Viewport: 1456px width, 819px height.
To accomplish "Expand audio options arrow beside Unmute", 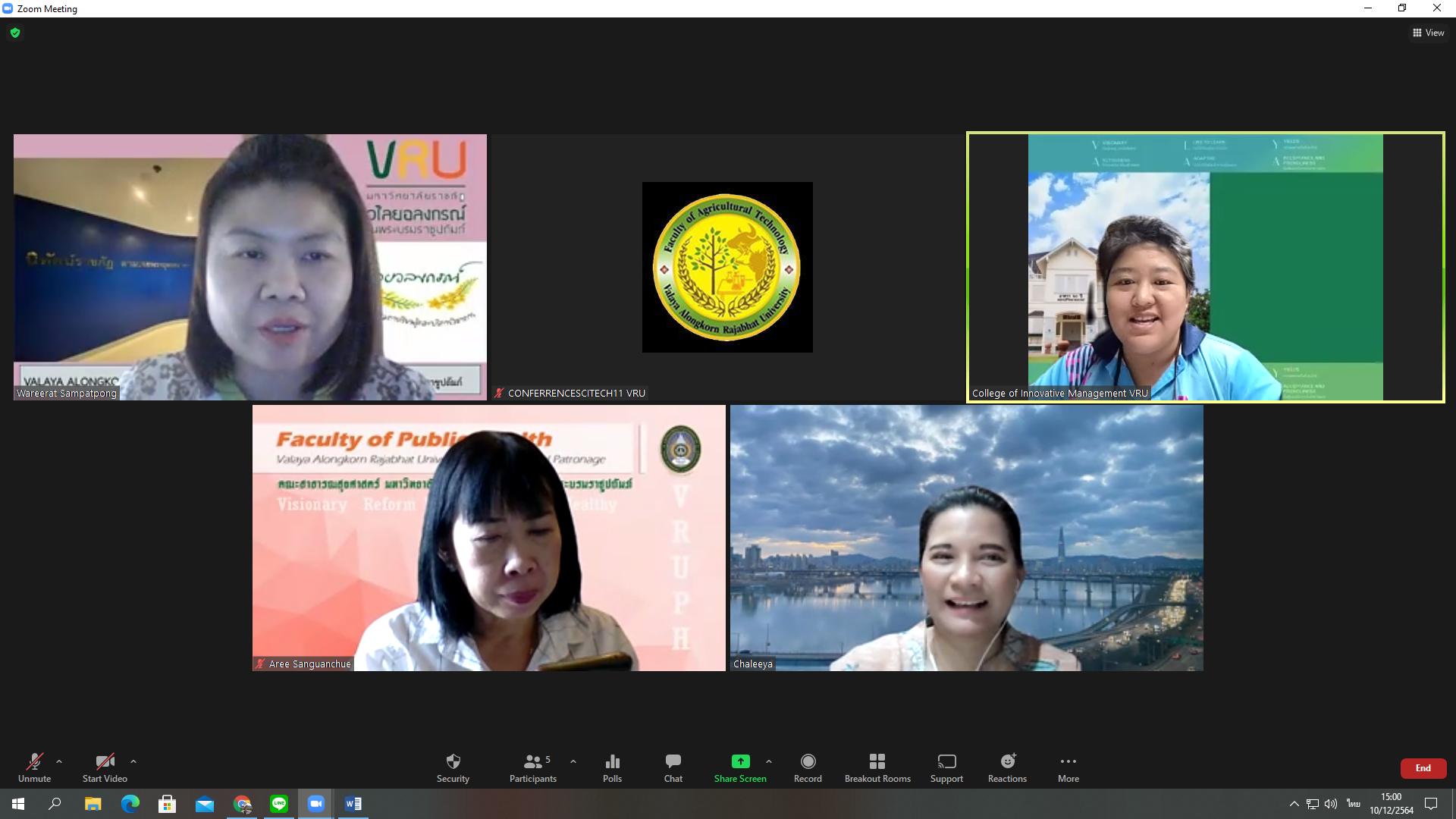I will pos(59,761).
